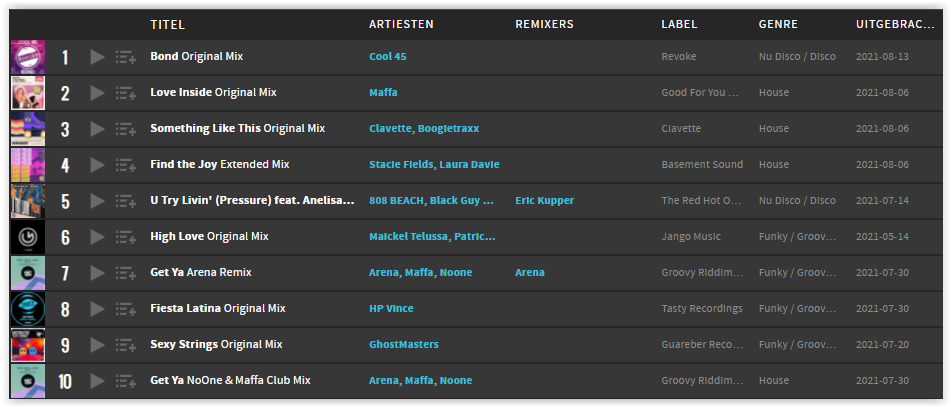Add Get Ya NoOne & Maffa Club Mix to queue
Screen dimensions: 951x407
[126, 382]
